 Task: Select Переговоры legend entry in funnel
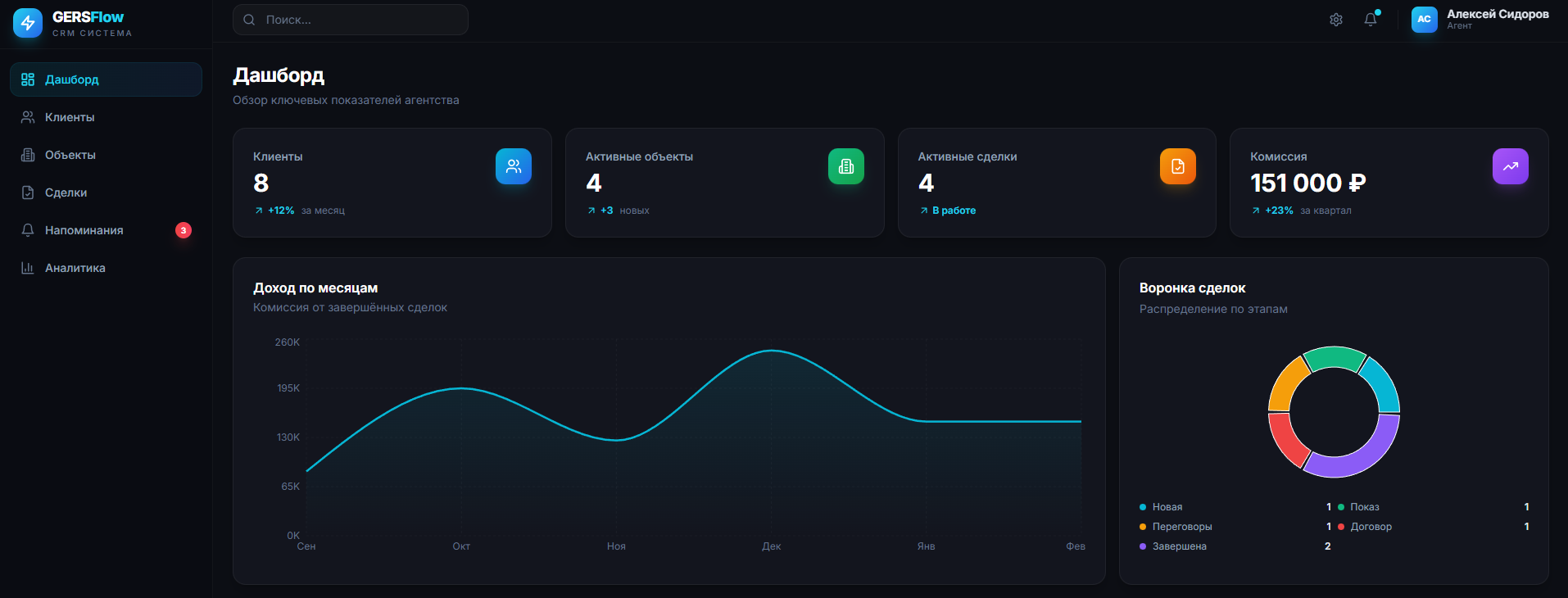point(1181,527)
